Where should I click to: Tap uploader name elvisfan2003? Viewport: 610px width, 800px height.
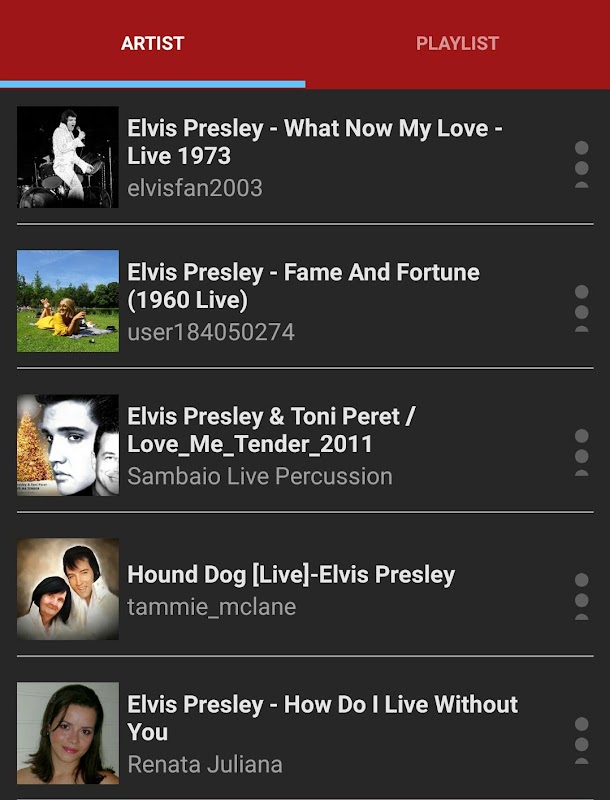[195, 188]
